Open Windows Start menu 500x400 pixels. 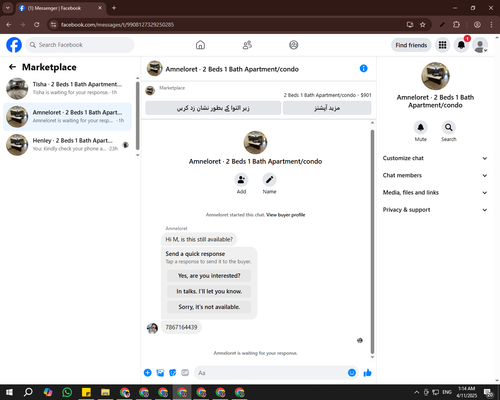[x=9, y=392]
